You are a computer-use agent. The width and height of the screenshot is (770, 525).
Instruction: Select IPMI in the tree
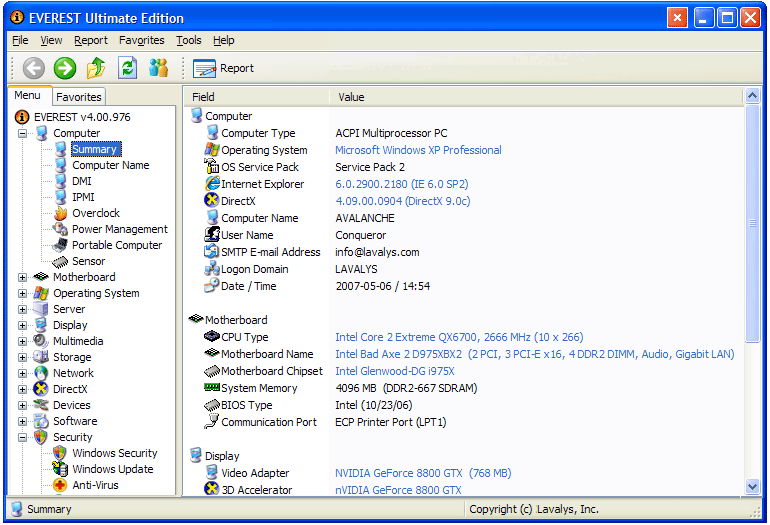pos(83,197)
